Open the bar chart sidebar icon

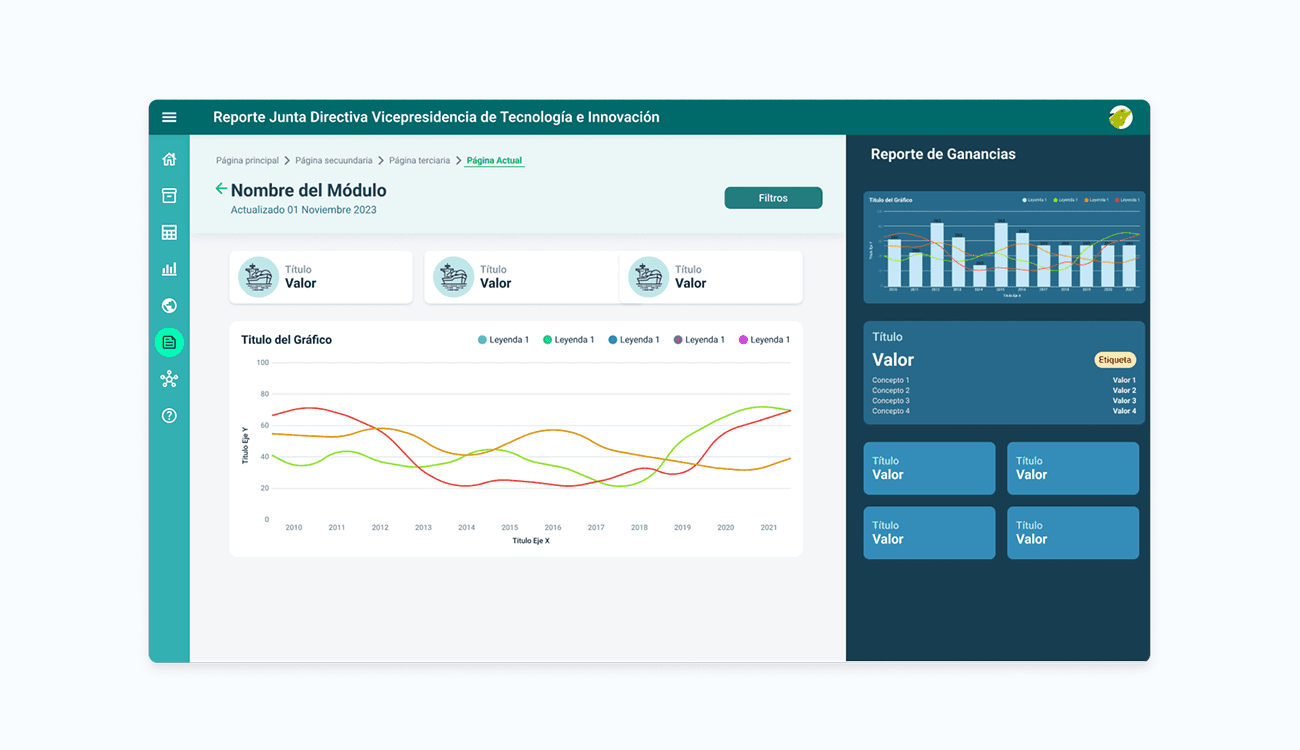(x=169, y=269)
